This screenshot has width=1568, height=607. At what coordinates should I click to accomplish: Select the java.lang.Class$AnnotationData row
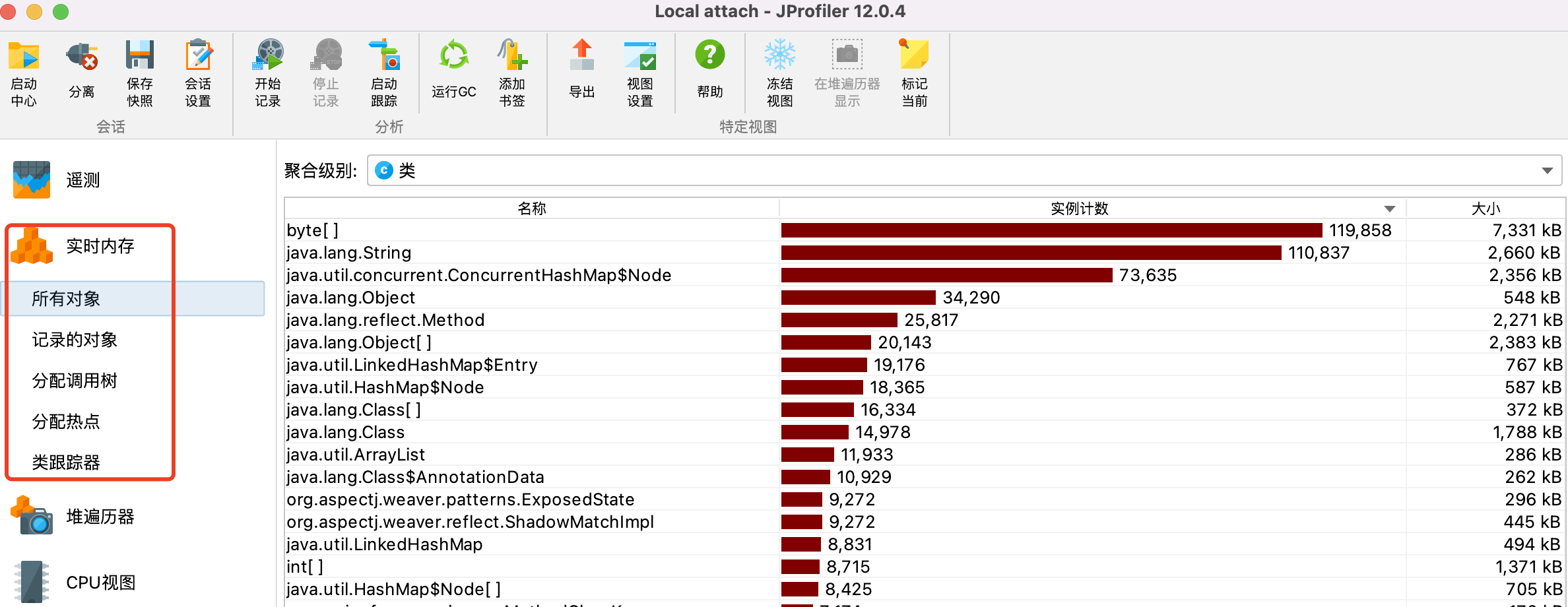coord(925,477)
